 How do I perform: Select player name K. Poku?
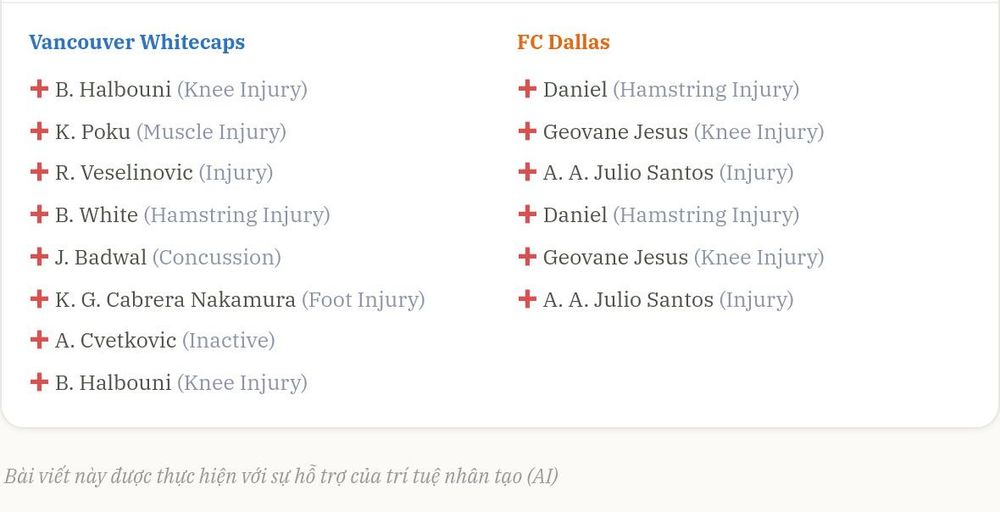(92, 131)
